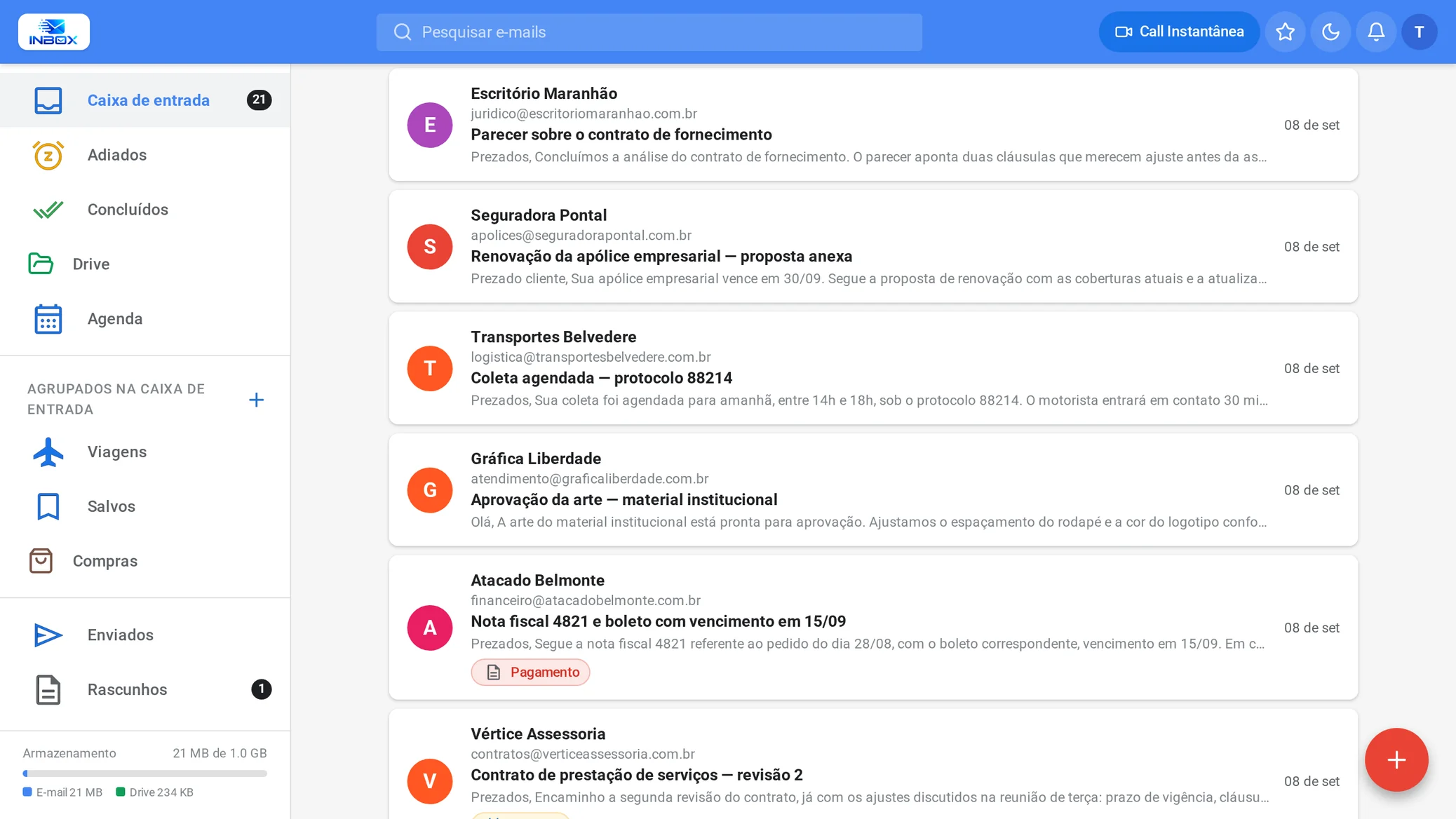Click the search magnifier icon
The height and width of the screenshot is (819, 1456).
click(x=402, y=32)
